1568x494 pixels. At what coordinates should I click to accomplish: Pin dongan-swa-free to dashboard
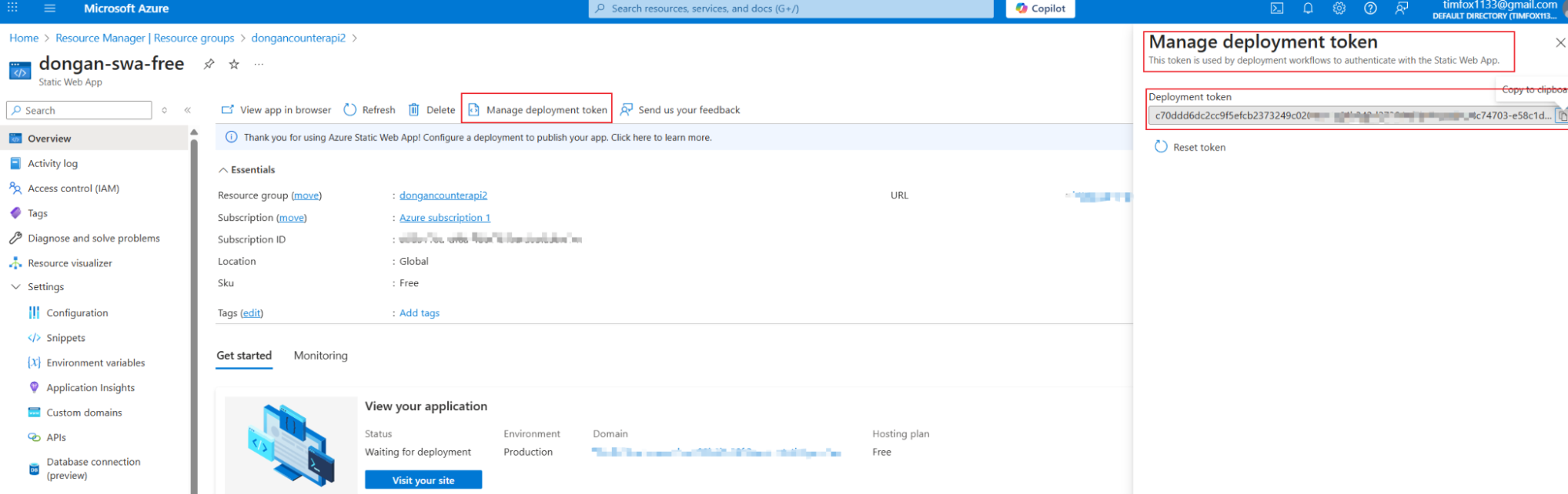coord(209,64)
